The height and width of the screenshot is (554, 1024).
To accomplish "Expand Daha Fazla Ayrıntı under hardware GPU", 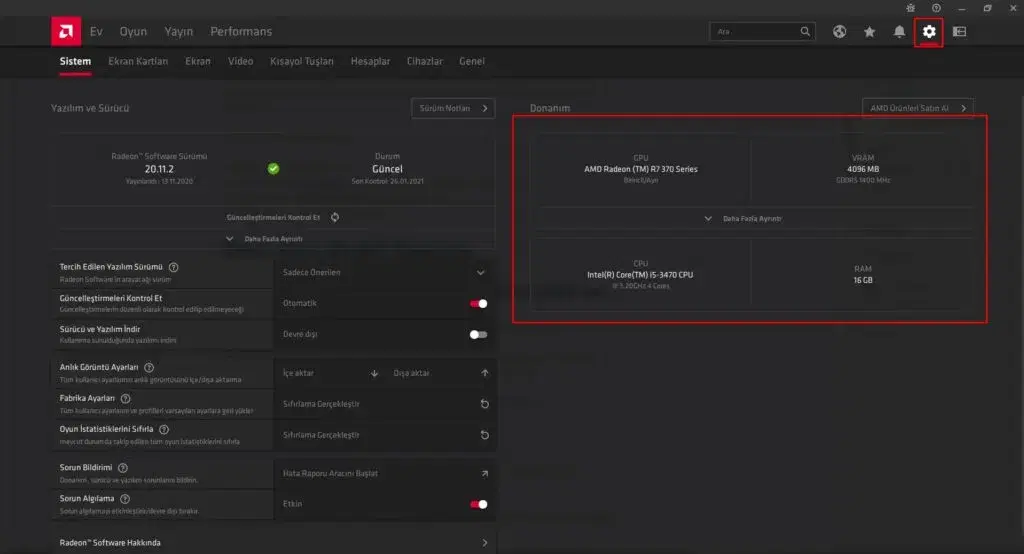I will point(743,219).
